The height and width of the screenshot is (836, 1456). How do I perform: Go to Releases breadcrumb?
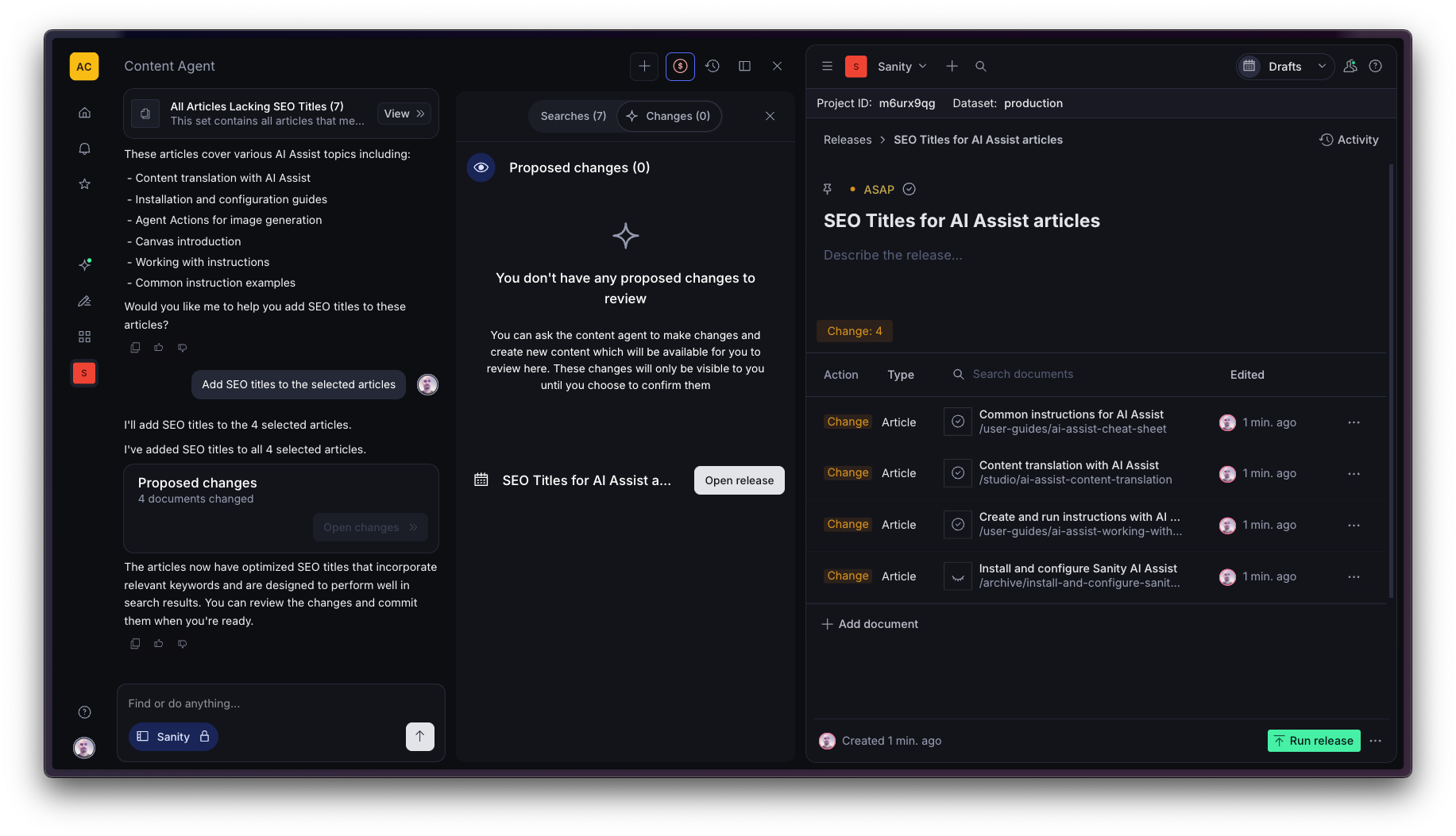[848, 140]
